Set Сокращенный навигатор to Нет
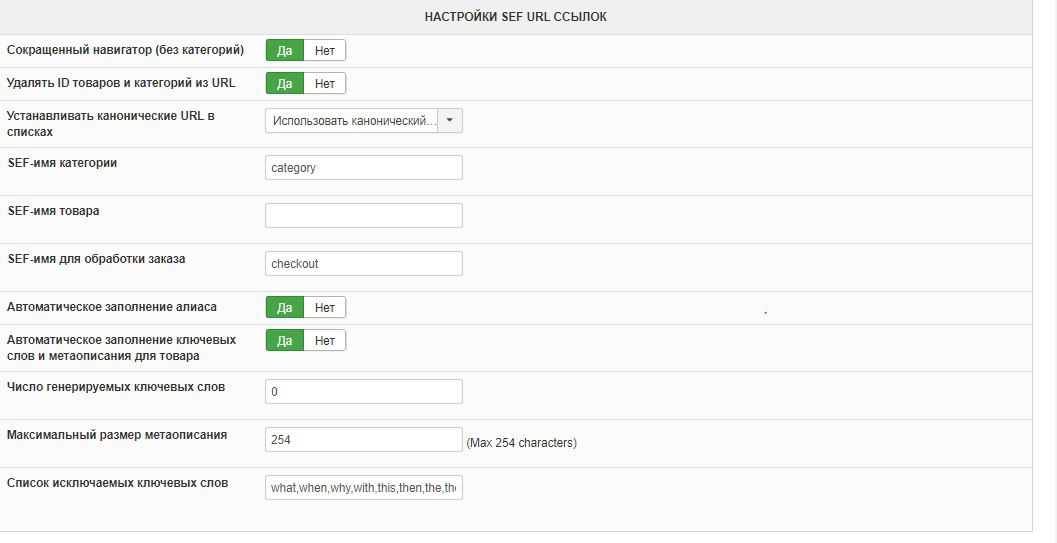This screenshot has height=543, width=1057. pyautogui.click(x=324, y=50)
